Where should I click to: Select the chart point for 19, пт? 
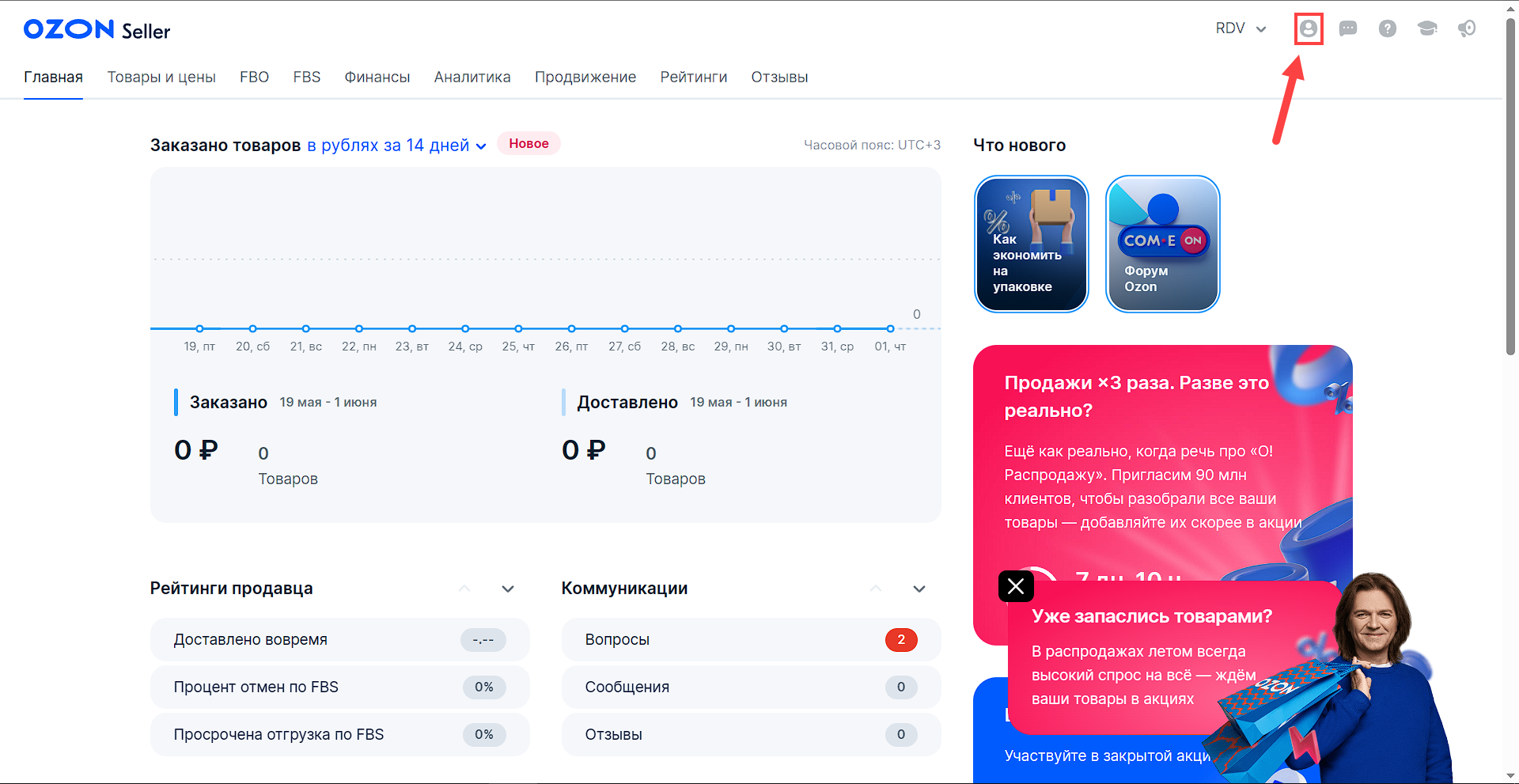pos(199,328)
